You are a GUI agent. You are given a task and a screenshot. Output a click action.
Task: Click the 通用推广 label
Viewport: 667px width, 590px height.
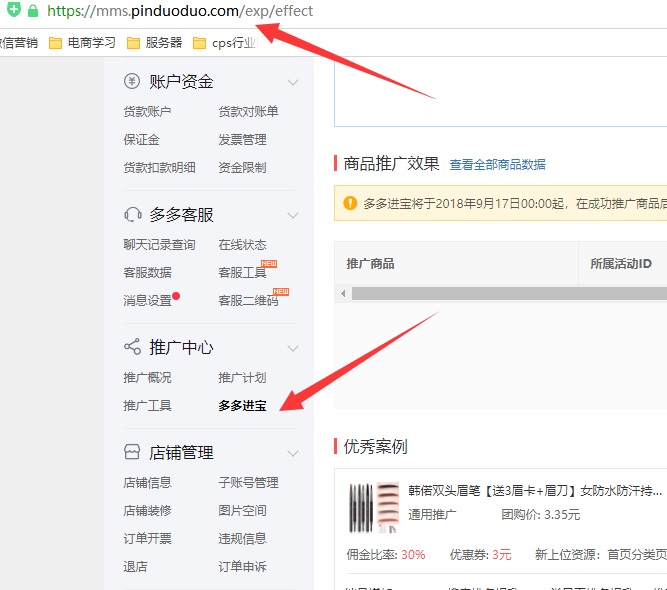point(432,515)
